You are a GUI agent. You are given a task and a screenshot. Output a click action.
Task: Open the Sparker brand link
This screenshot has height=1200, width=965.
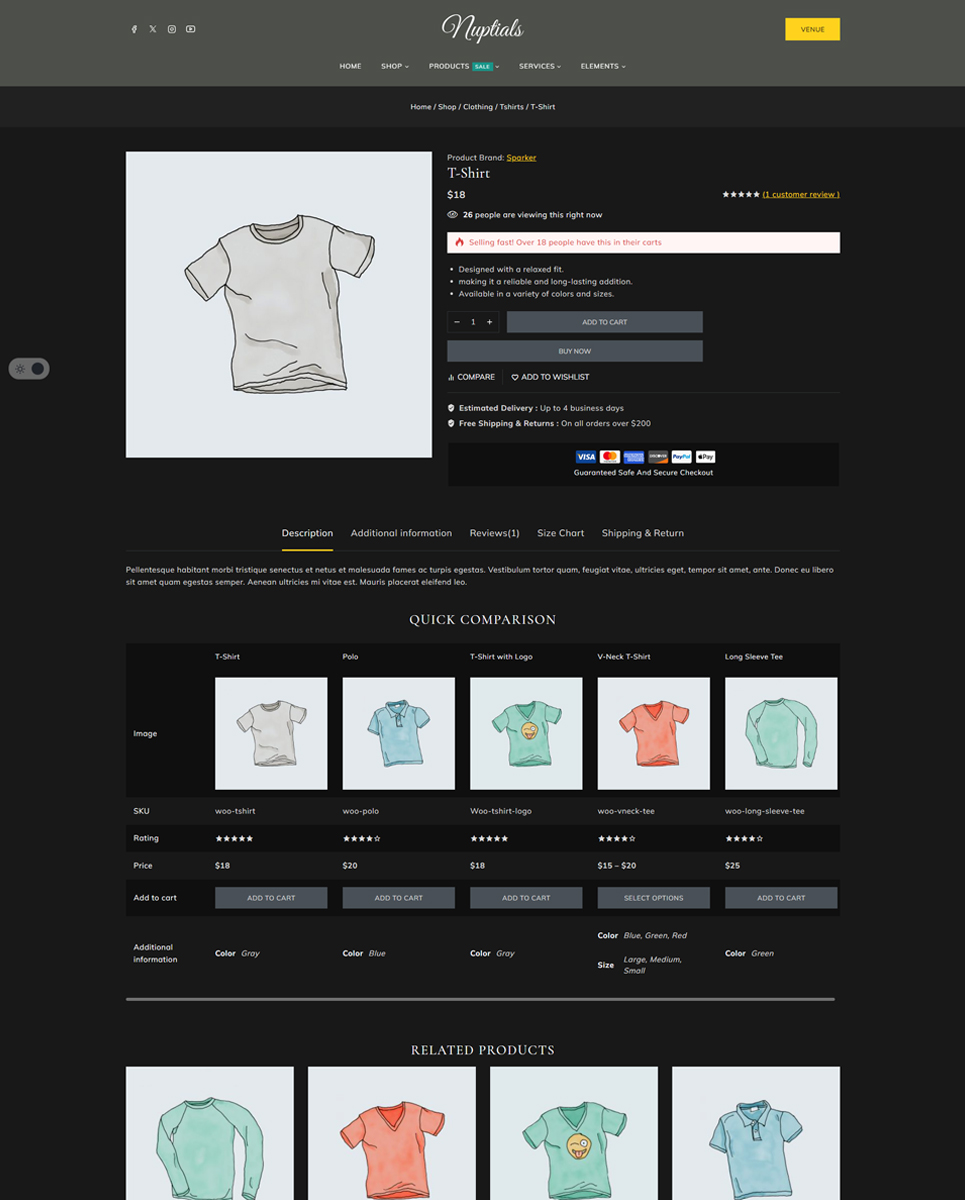pos(521,158)
